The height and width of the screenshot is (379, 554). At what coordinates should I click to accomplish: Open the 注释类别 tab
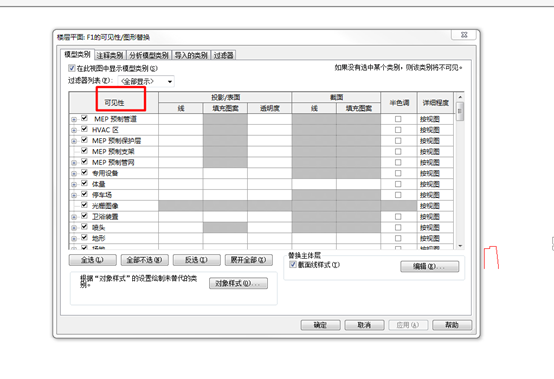pos(110,55)
